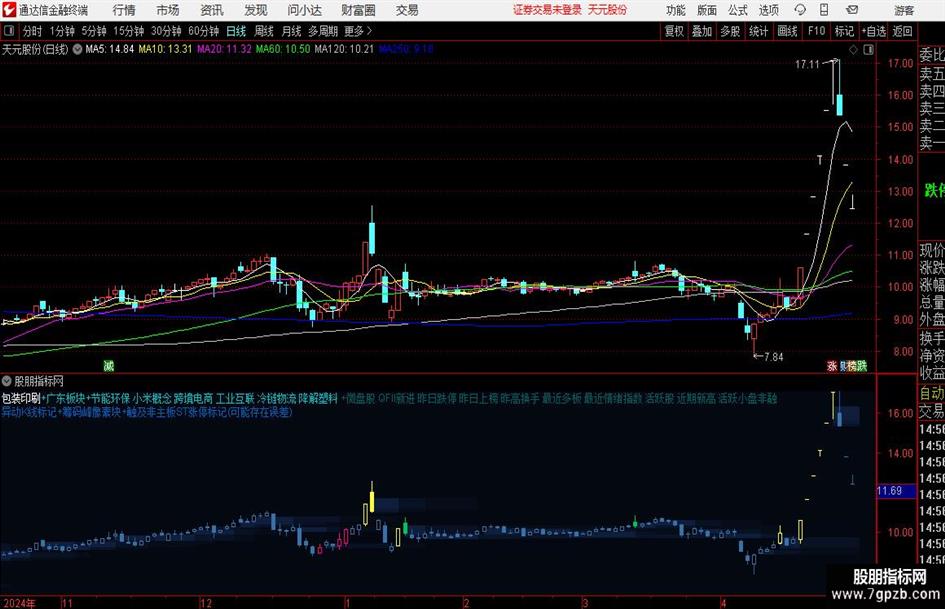Open the mail envelope icon
Viewport: 945px width, 609px height.
pyautogui.click(x=852, y=10)
